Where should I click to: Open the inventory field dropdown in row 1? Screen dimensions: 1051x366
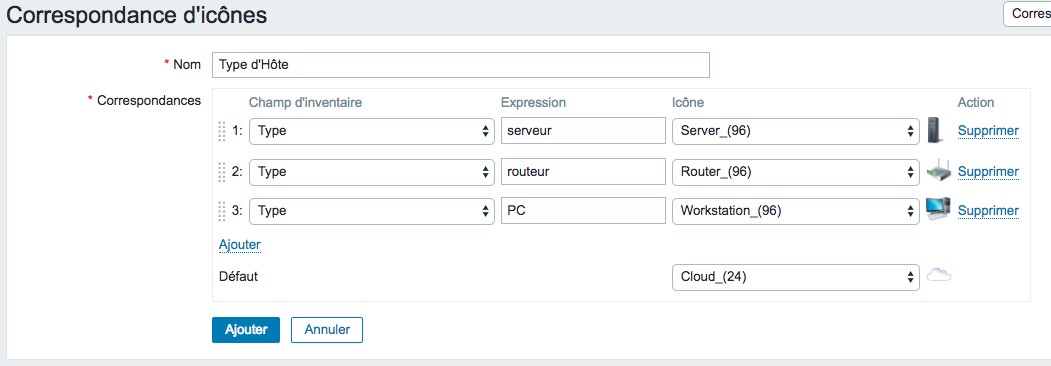[x=372, y=131]
